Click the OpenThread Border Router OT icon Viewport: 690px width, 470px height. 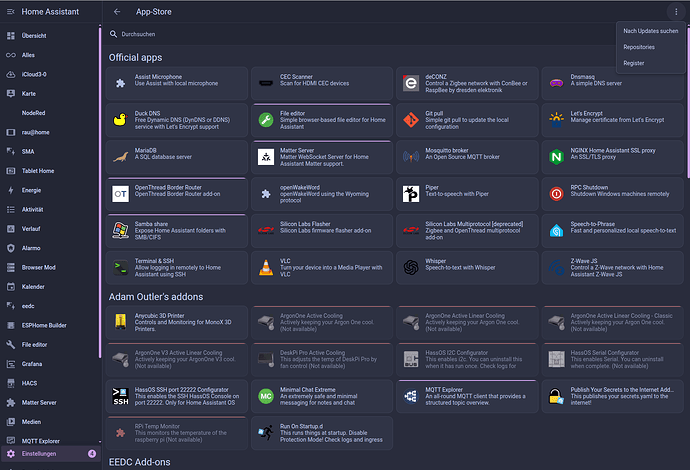pyautogui.click(x=120, y=194)
